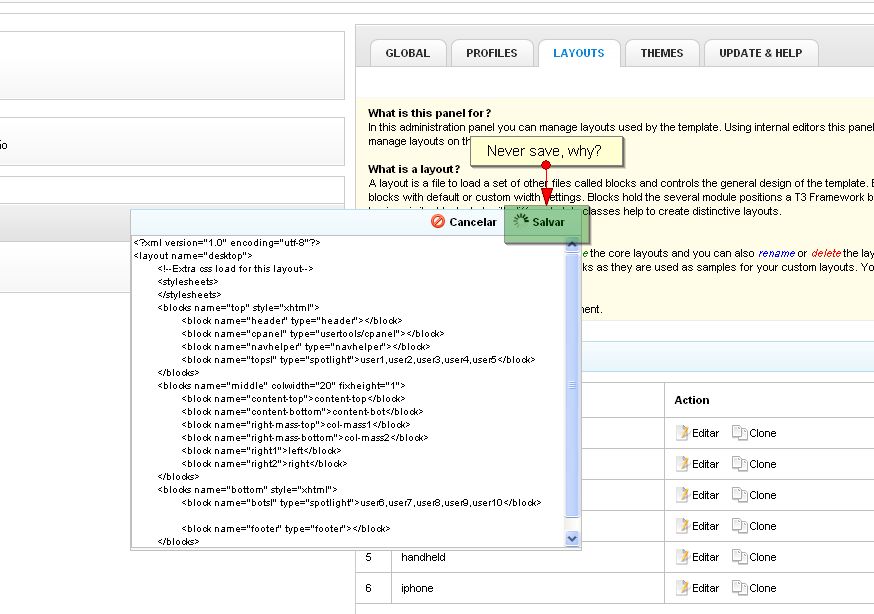Click the Clone icon for handheld layout
874x614 pixels.
[739, 557]
